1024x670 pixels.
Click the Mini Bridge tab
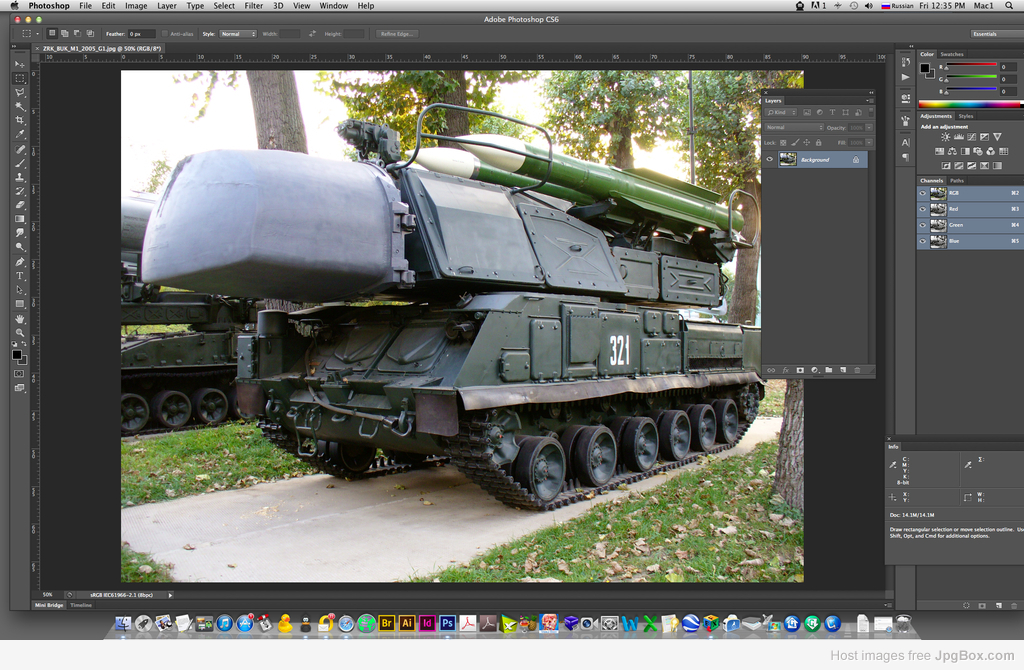tap(49, 605)
